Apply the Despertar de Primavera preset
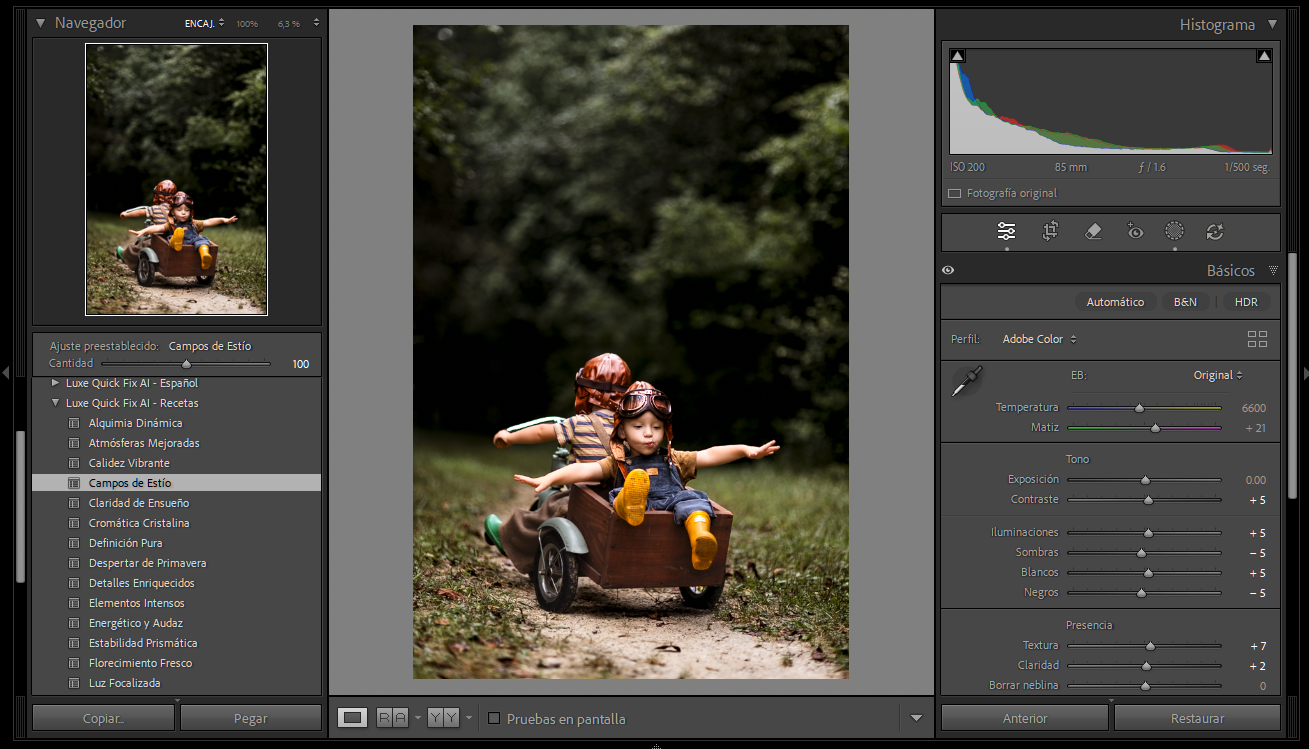The width and height of the screenshot is (1309, 749). tap(147, 563)
